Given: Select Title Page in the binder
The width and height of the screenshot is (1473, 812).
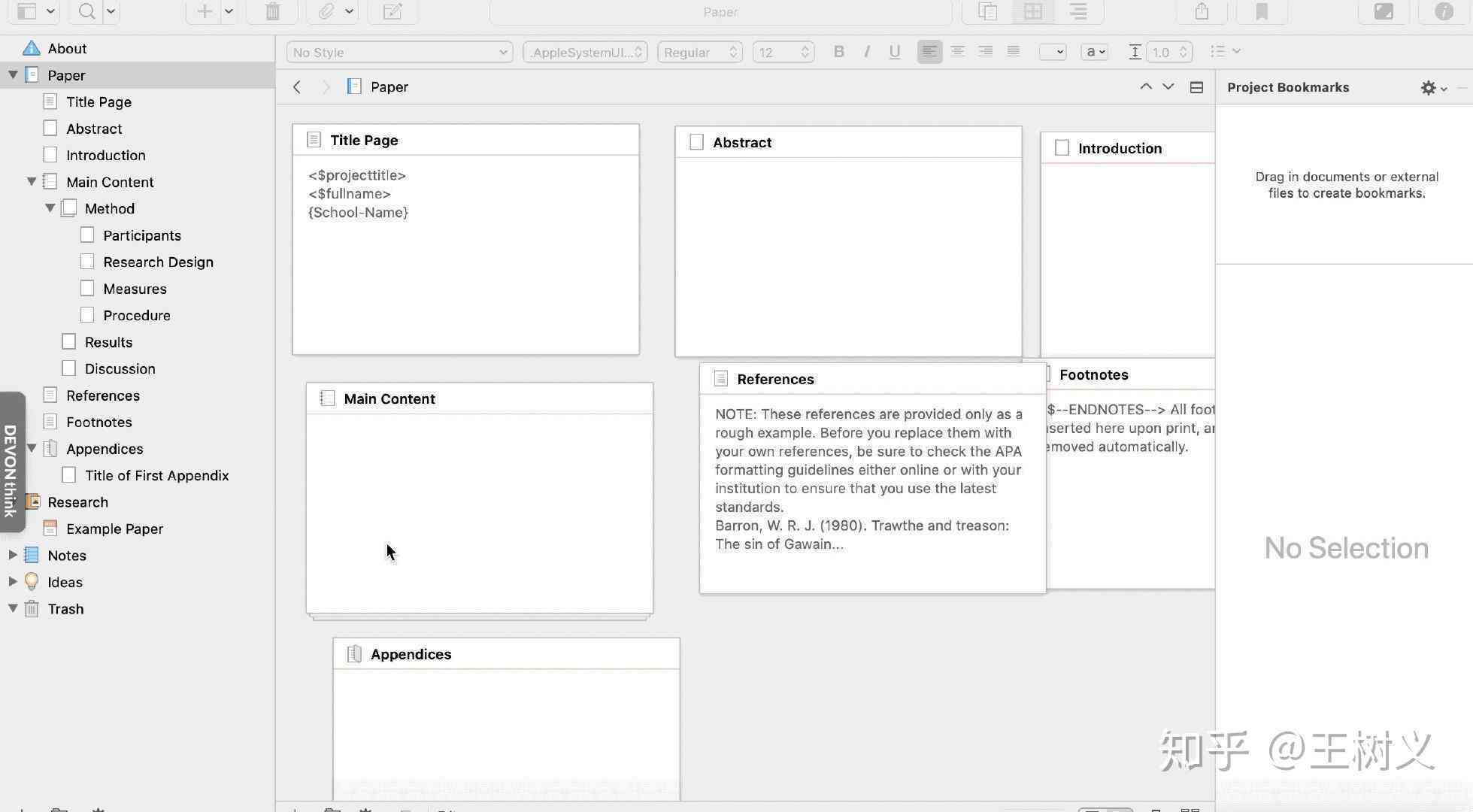Looking at the screenshot, I should [x=99, y=101].
